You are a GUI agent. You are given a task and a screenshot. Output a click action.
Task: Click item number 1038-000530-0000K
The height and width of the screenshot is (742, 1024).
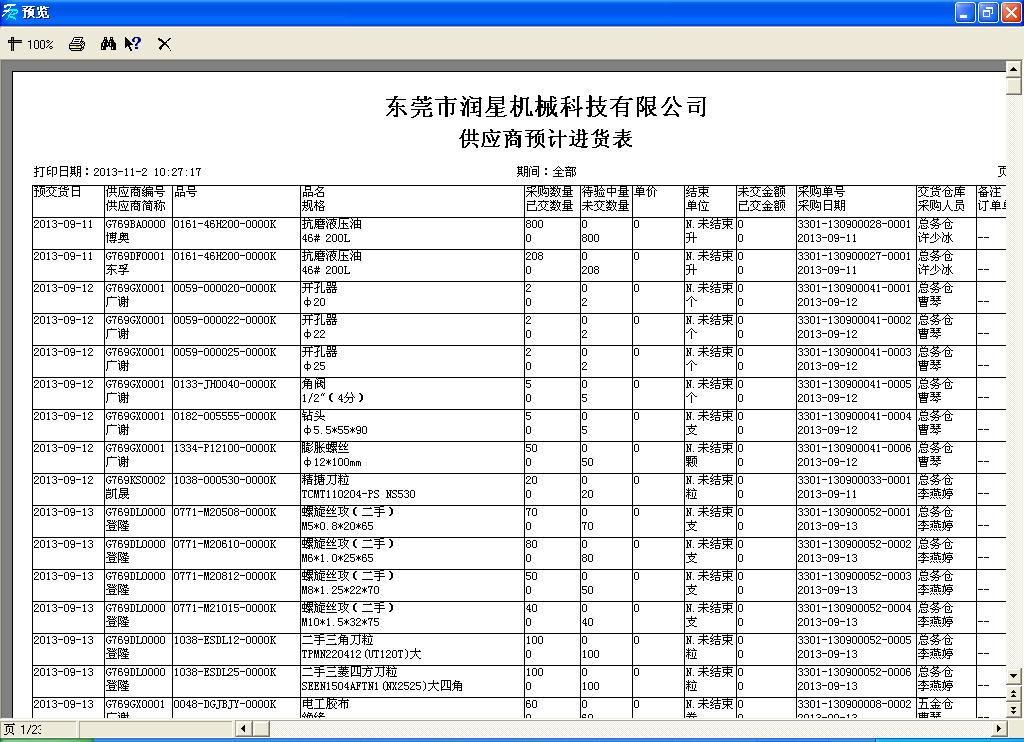pos(225,480)
